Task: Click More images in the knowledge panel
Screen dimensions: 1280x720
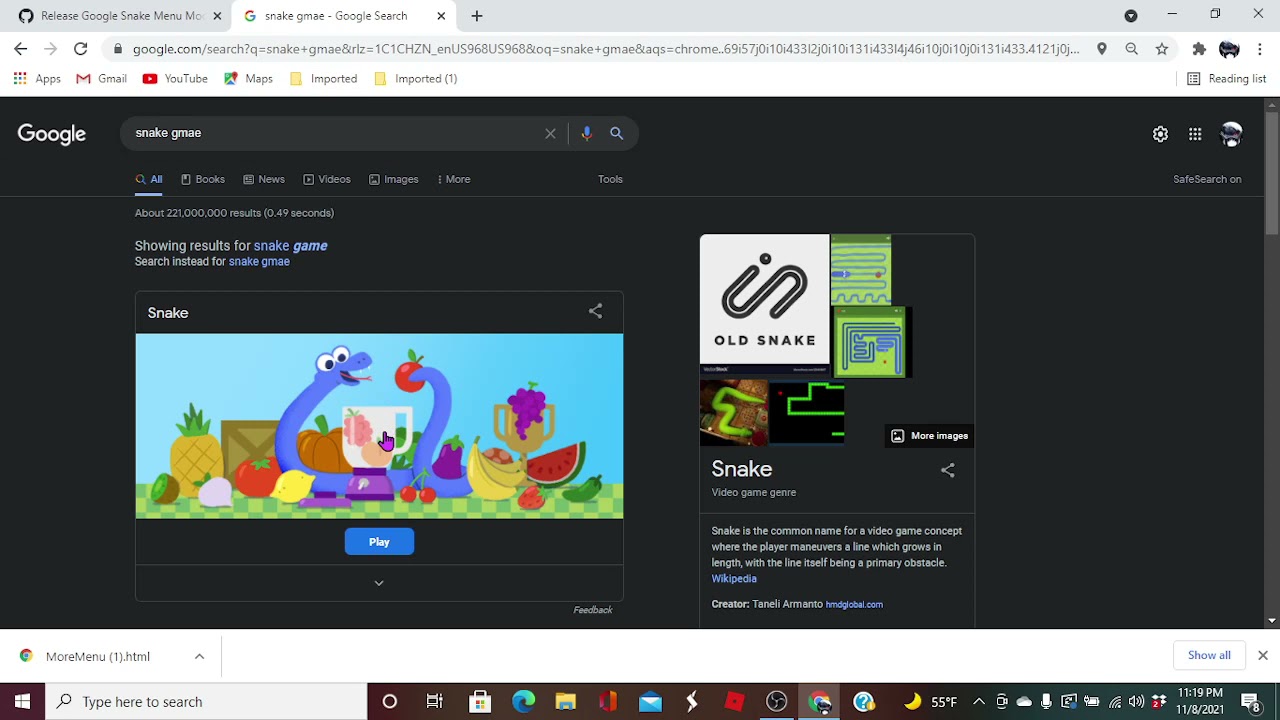Action: 929,436
